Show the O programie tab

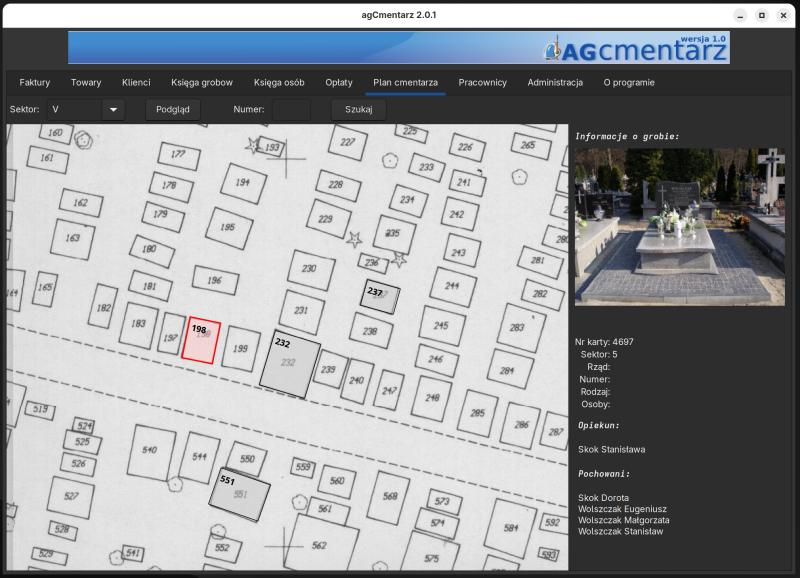[x=629, y=82]
